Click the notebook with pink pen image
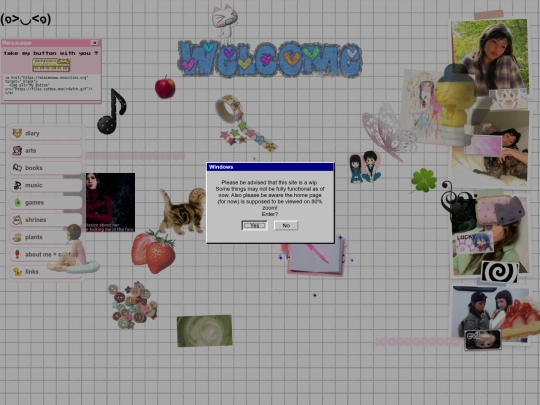This screenshot has width=540, height=405. click(x=315, y=257)
